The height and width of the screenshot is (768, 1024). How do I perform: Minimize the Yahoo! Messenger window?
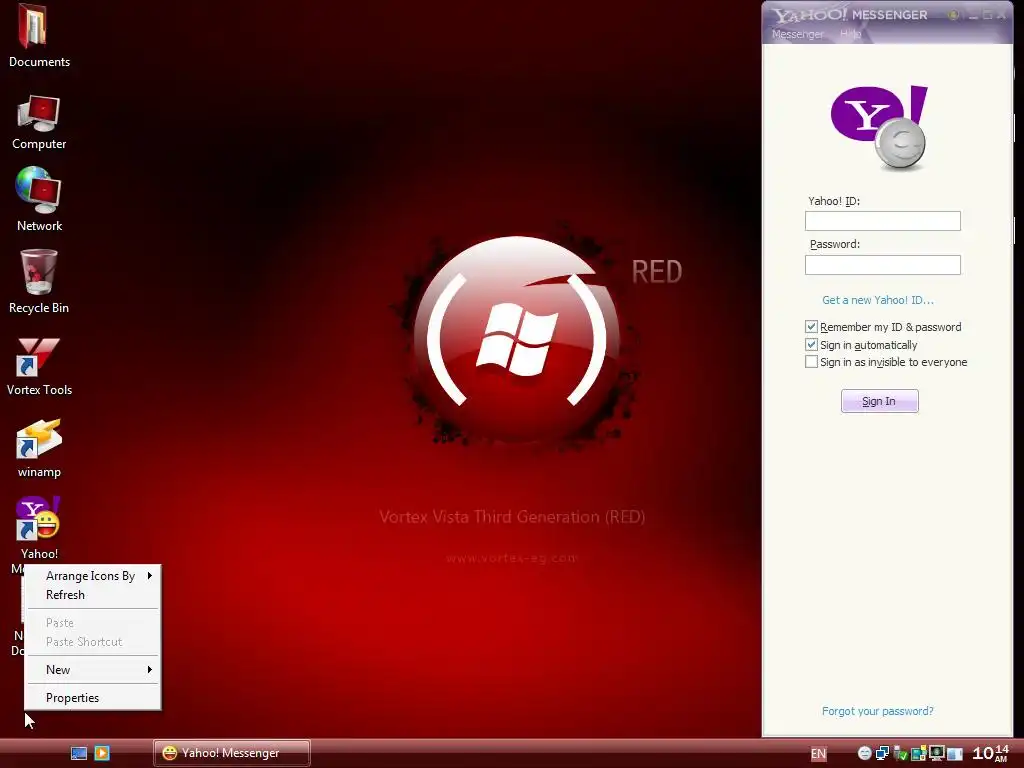tap(973, 14)
